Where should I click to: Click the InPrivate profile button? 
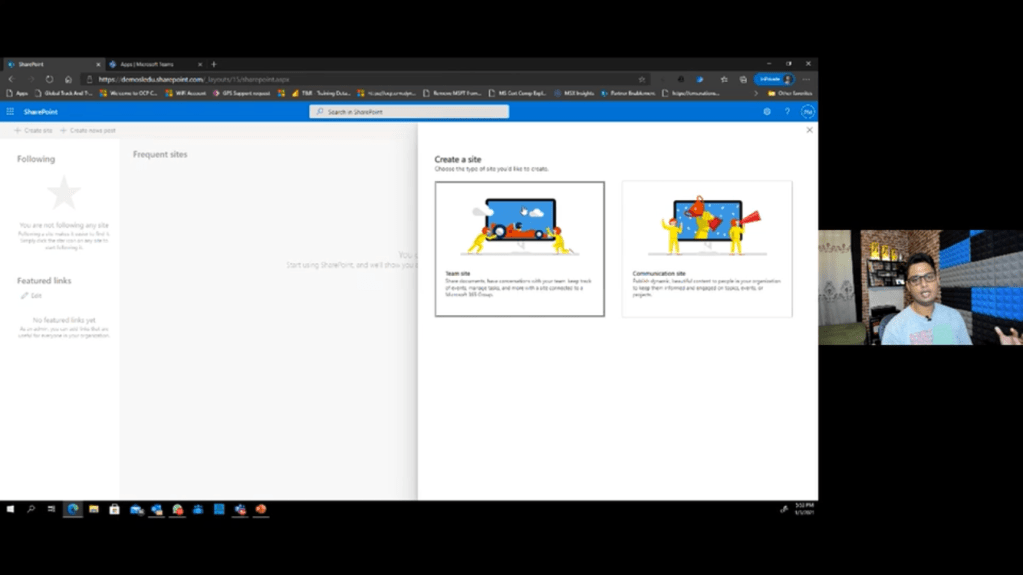(x=774, y=79)
